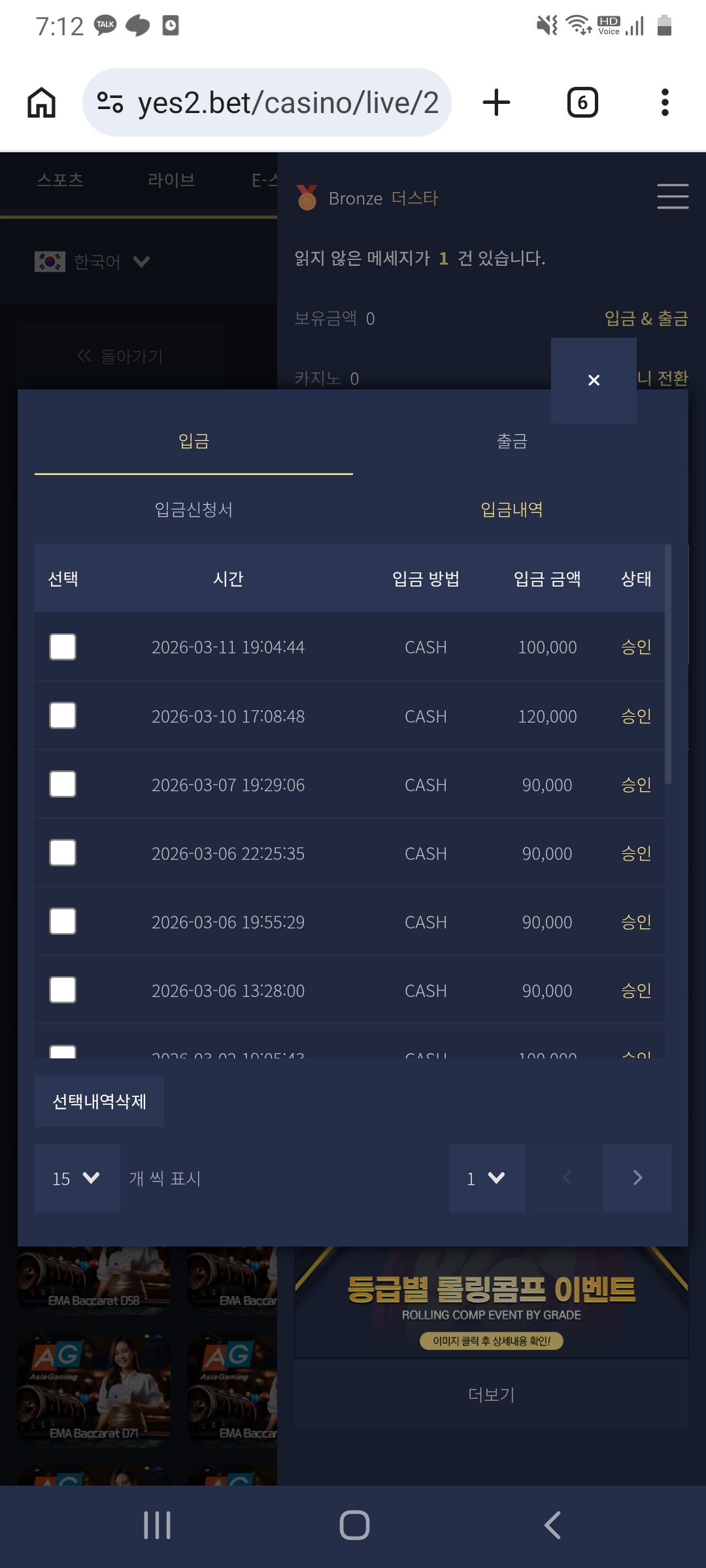Open the page number 1 dropdown
This screenshot has height=1568, width=706.
(x=487, y=1178)
